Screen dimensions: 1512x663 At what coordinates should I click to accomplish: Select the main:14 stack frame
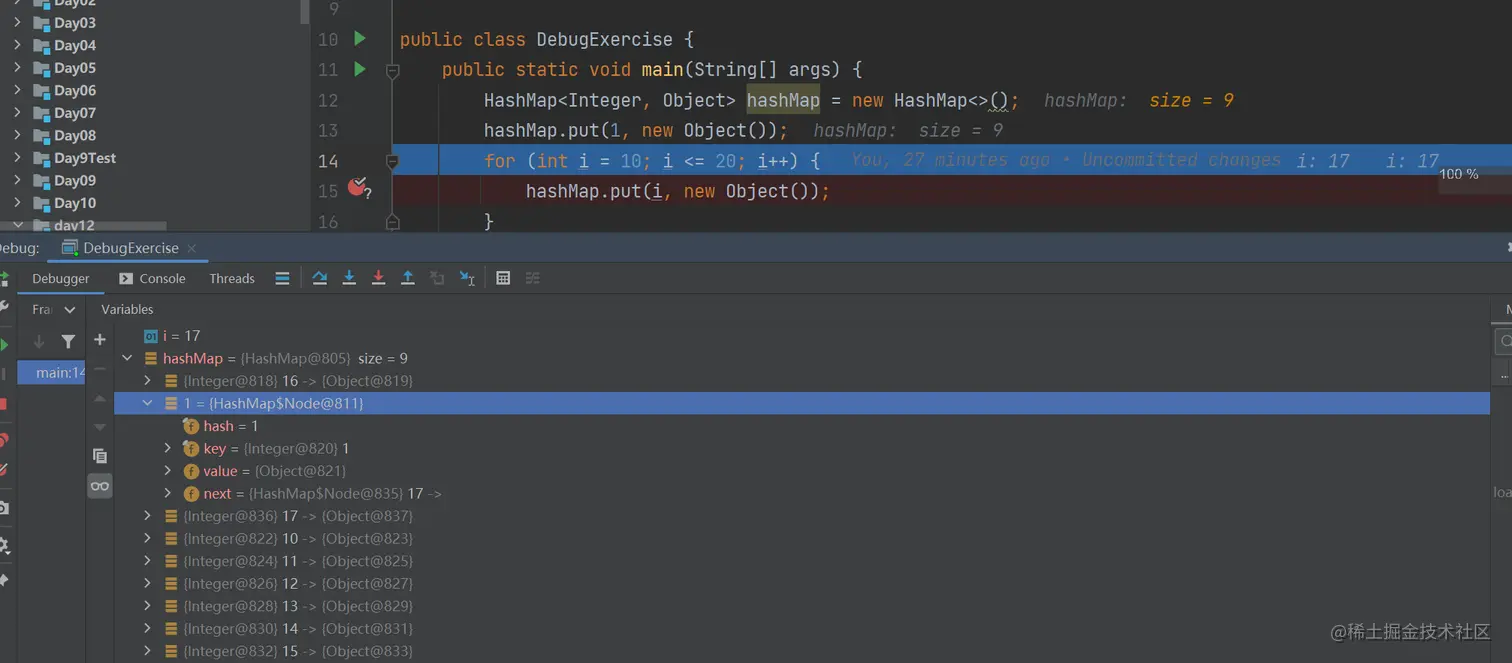(52, 373)
